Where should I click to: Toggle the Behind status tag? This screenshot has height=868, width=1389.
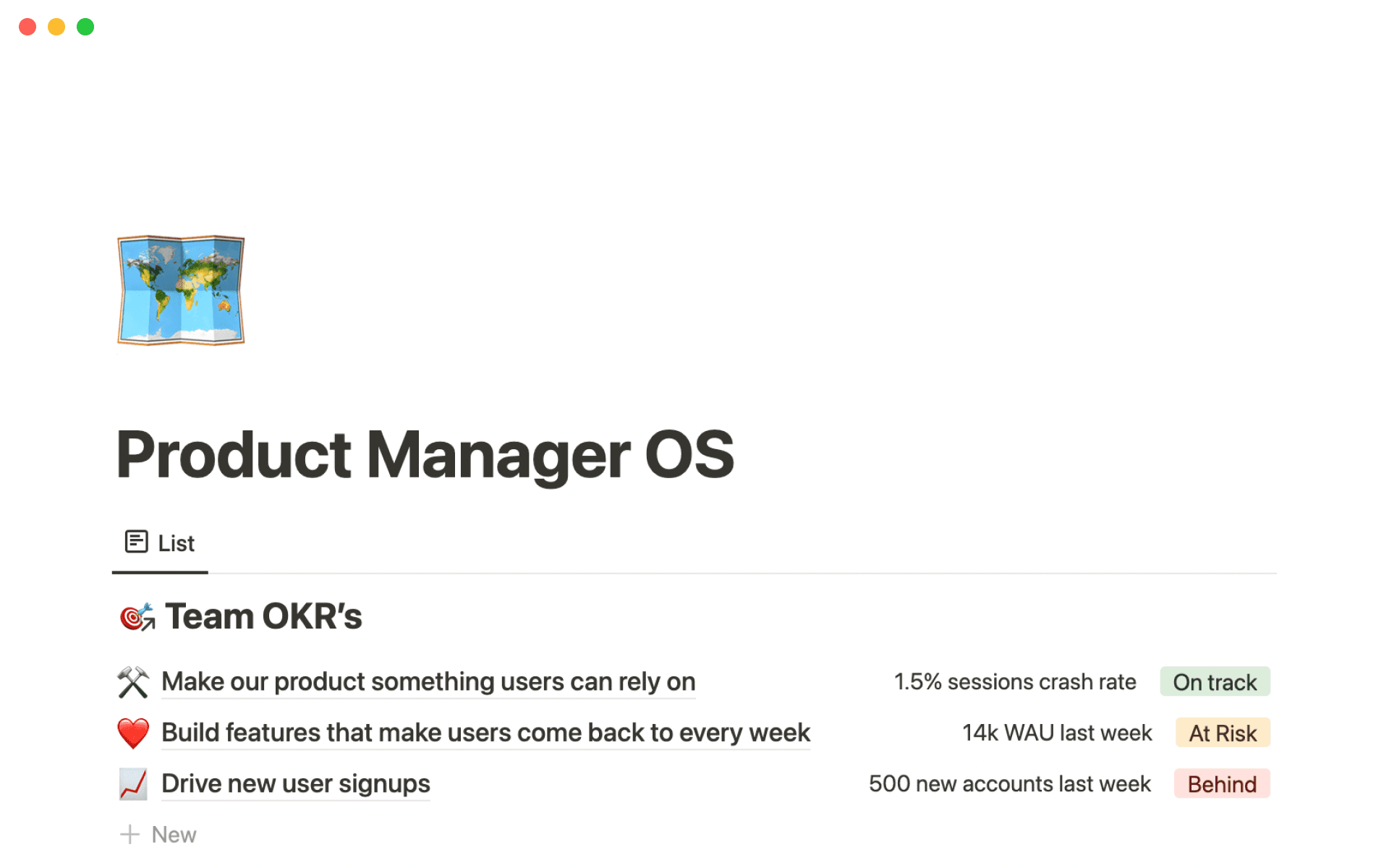coord(1221,783)
